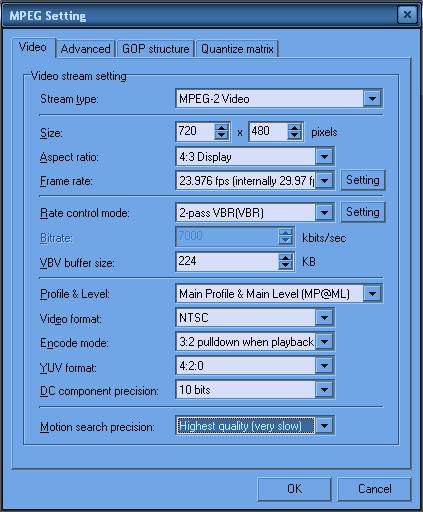Click into the VBV buffer size field
This screenshot has height=512, width=423.
coord(228,261)
